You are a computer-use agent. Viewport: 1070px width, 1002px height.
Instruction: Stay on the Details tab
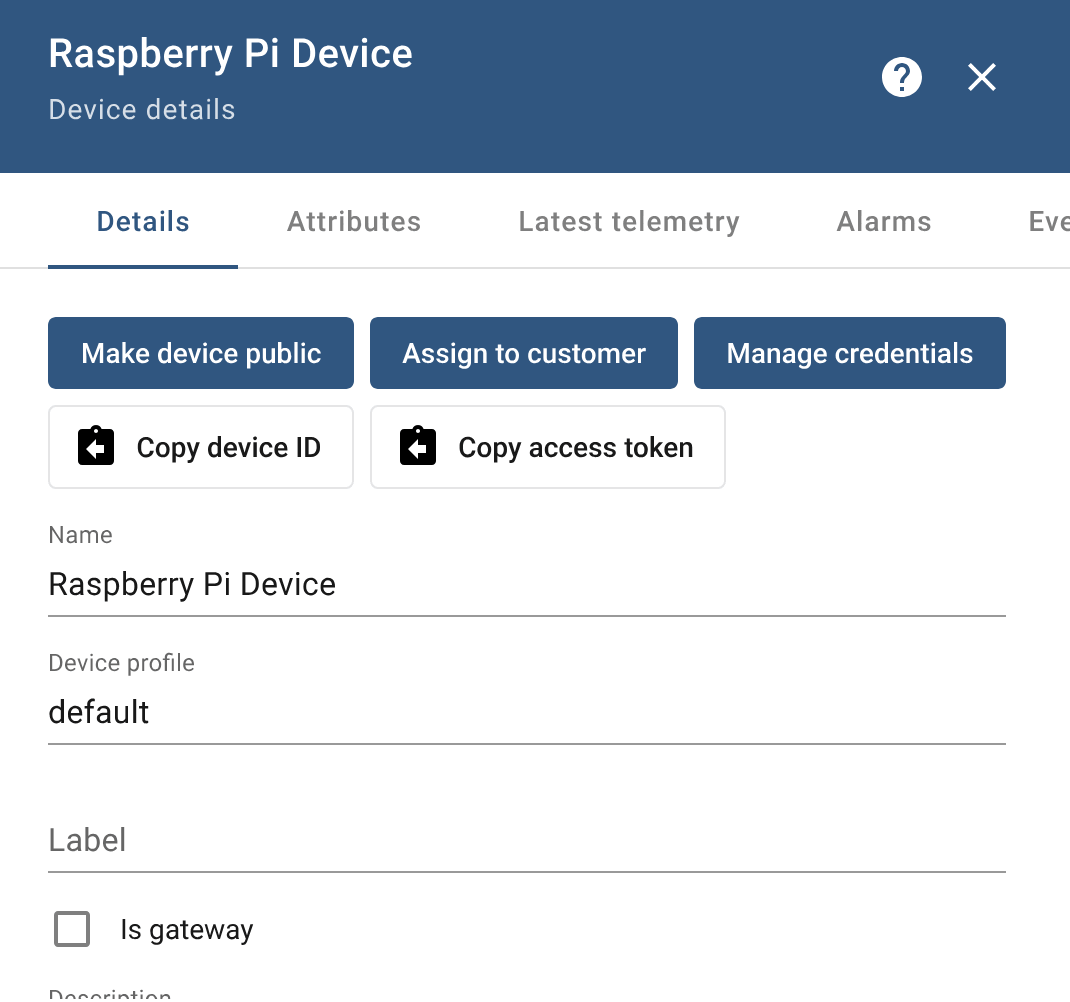[x=142, y=221]
